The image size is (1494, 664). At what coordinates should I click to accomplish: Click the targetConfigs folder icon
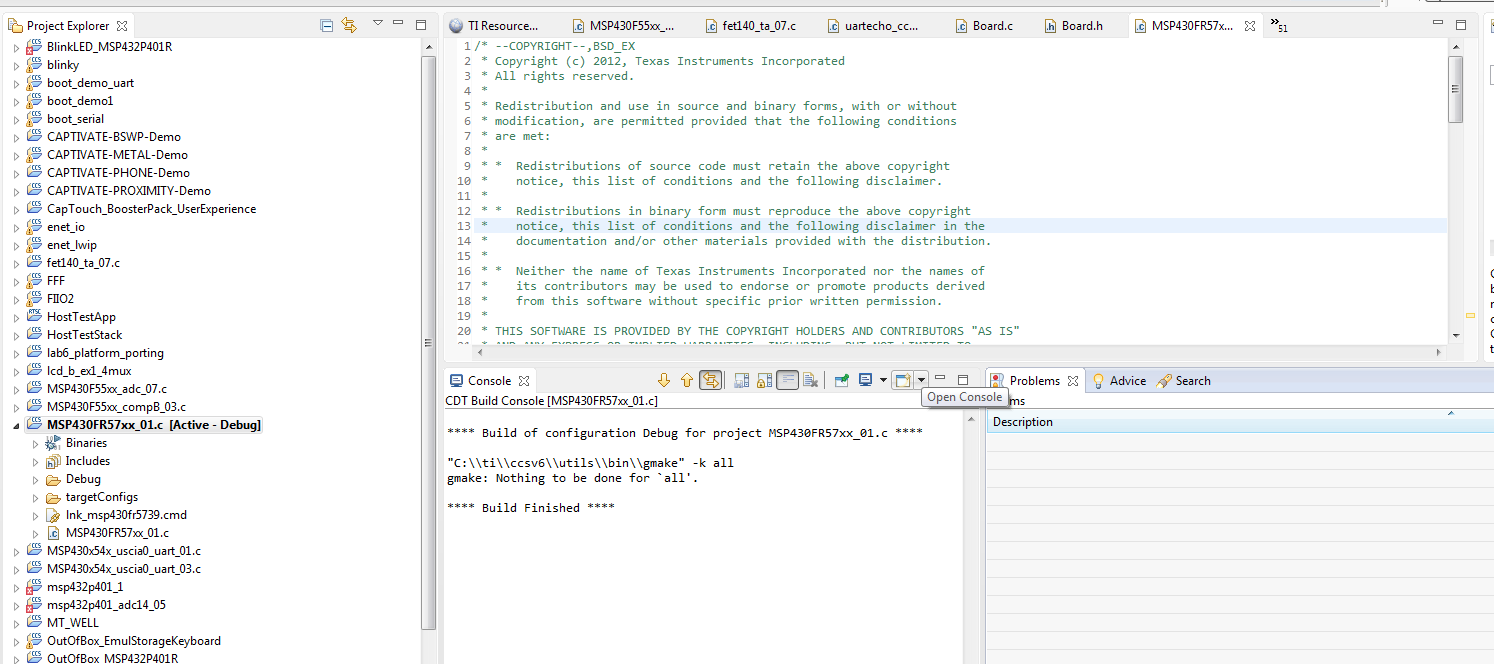(53, 497)
